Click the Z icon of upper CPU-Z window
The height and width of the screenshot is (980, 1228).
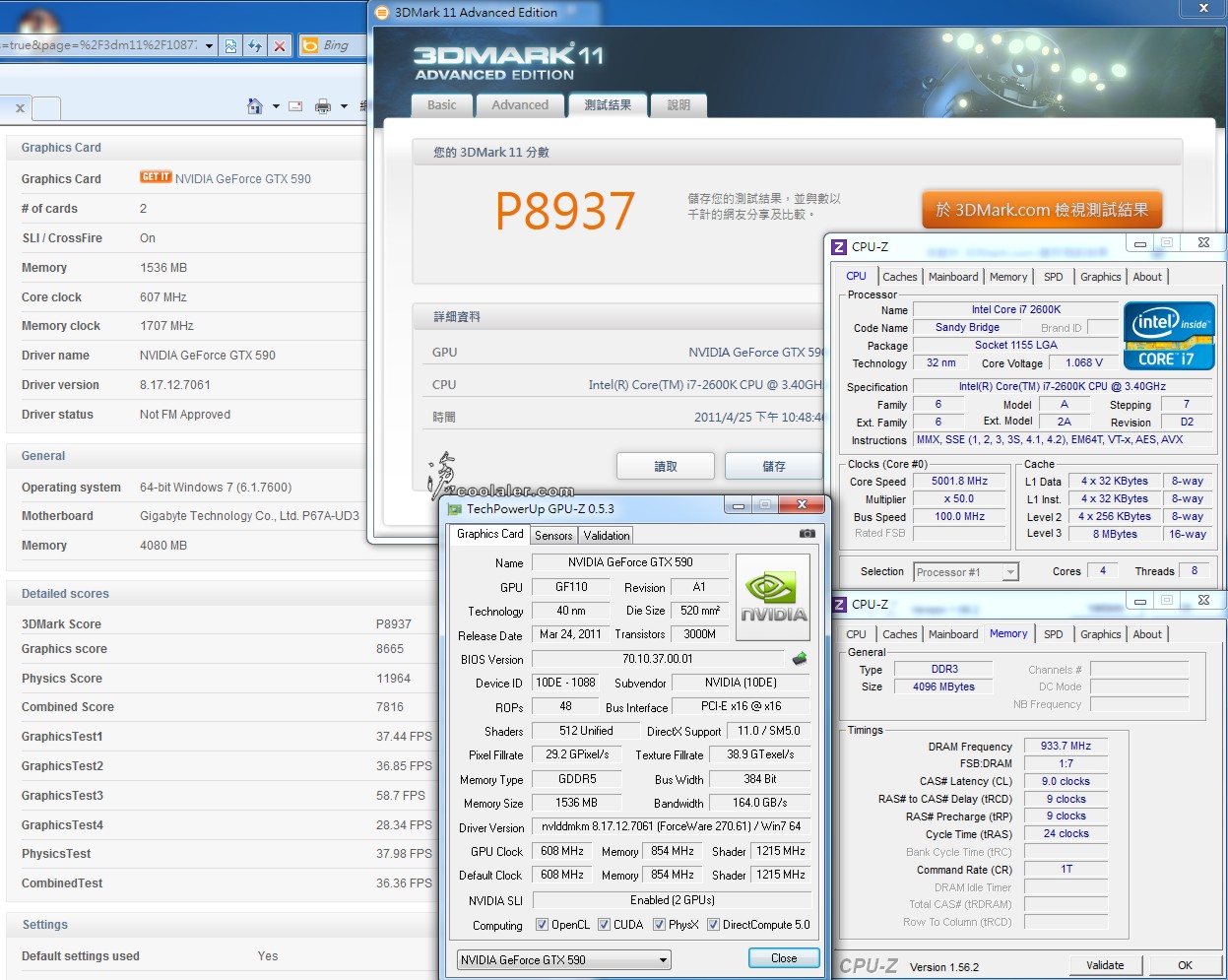tap(839, 247)
